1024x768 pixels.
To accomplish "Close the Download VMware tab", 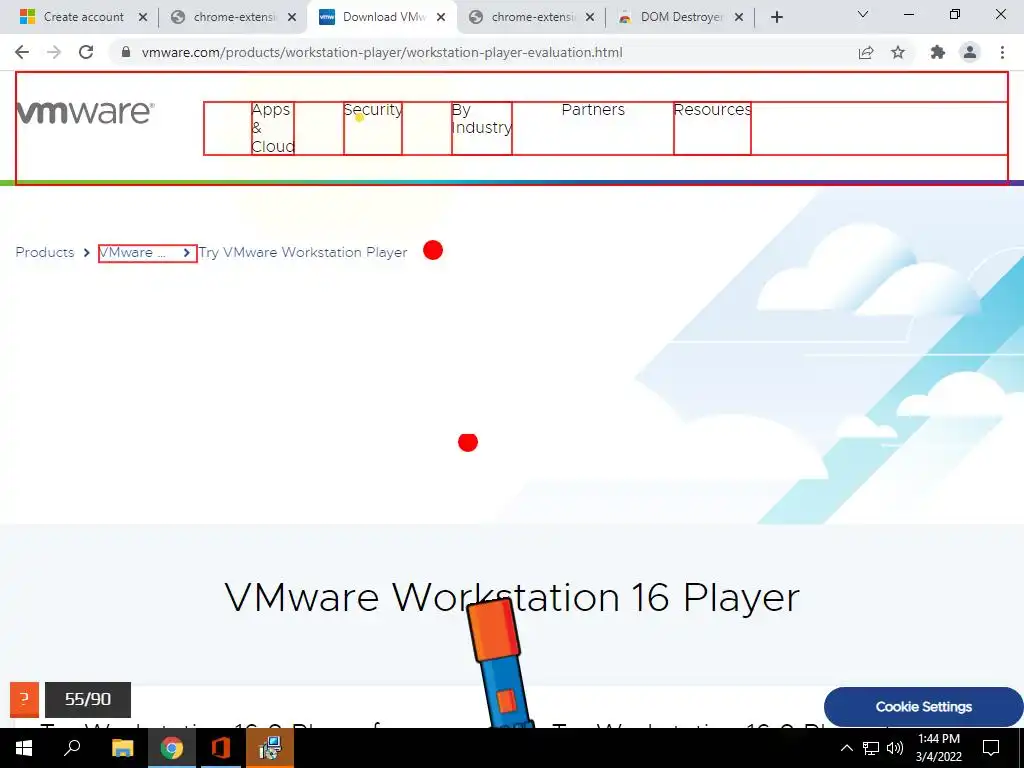I will tap(441, 18).
